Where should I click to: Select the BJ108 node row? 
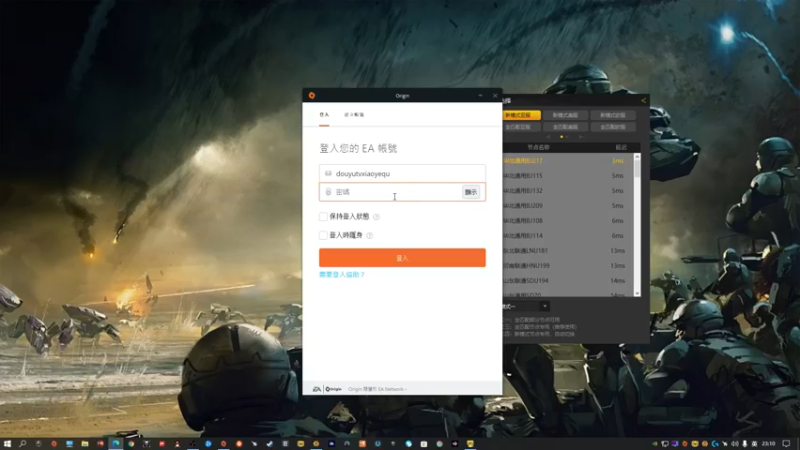(568, 220)
